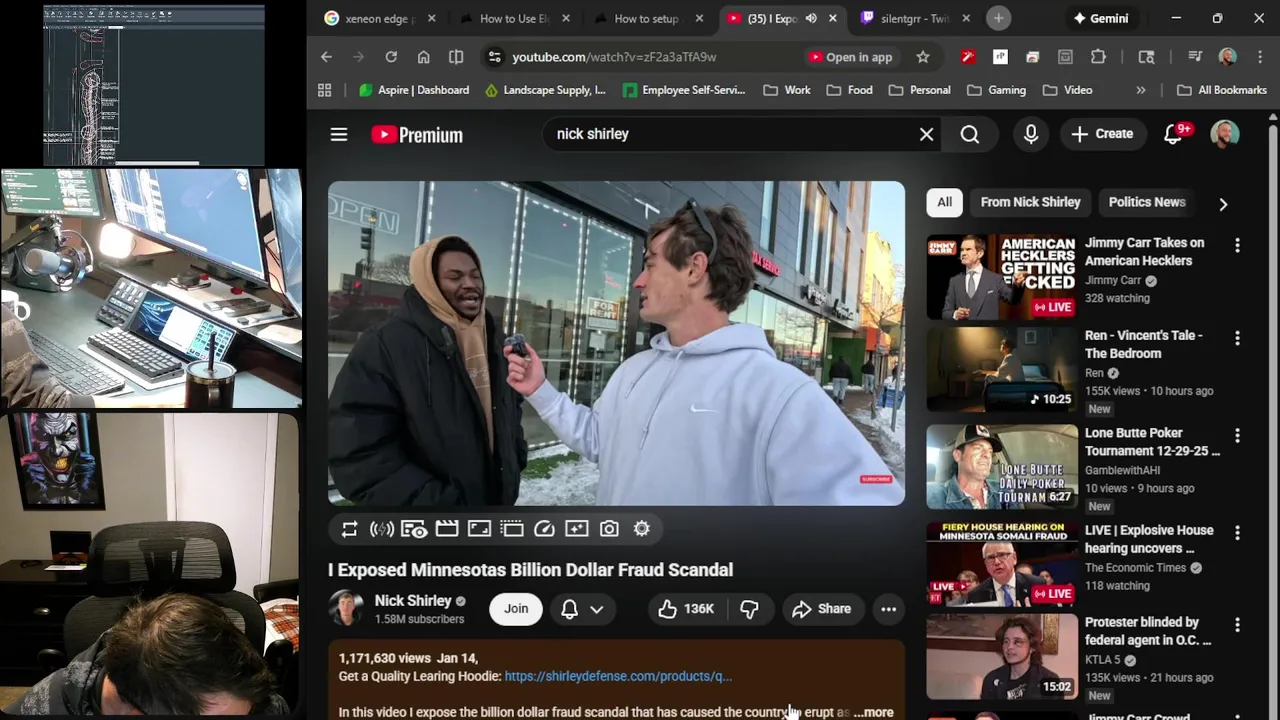Join the Nick Shirley channel
This screenshot has height=720, width=1280.
point(516,609)
